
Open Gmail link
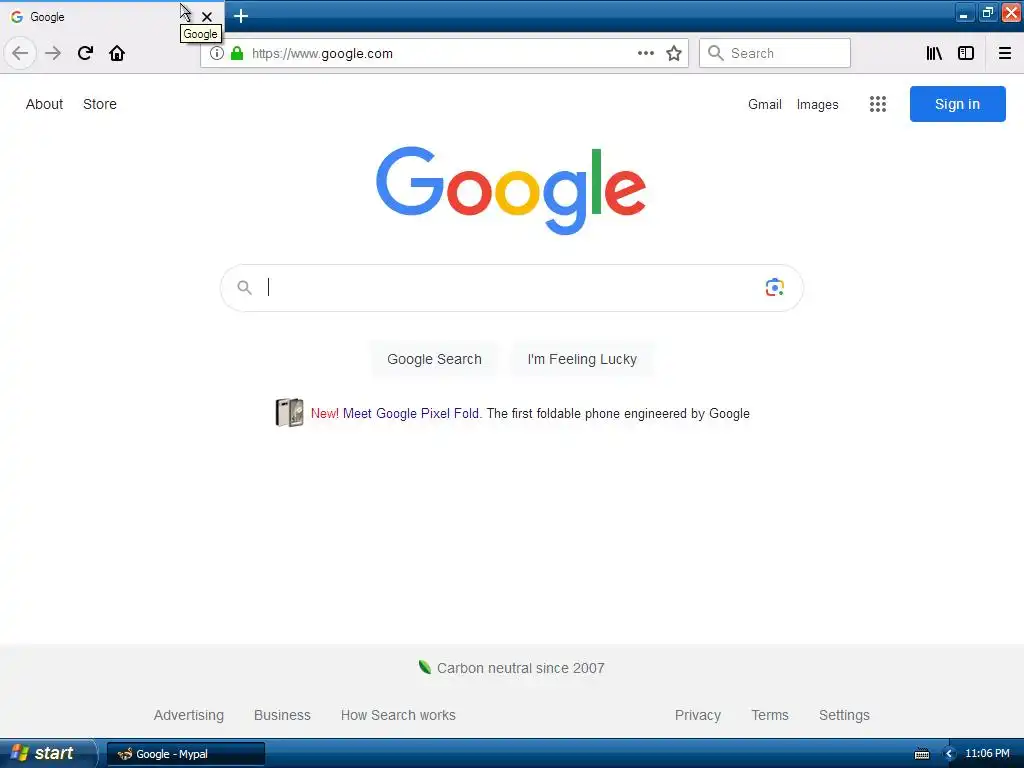tap(765, 104)
